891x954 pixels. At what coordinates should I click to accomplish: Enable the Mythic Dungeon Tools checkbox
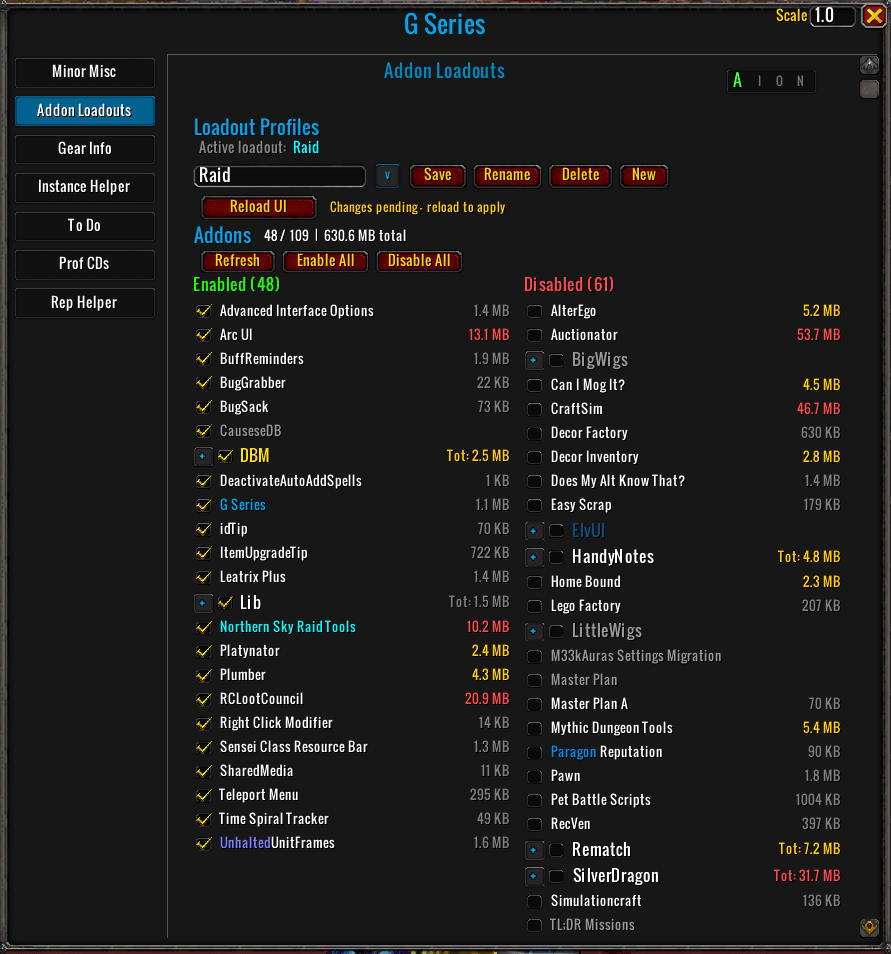click(x=534, y=728)
